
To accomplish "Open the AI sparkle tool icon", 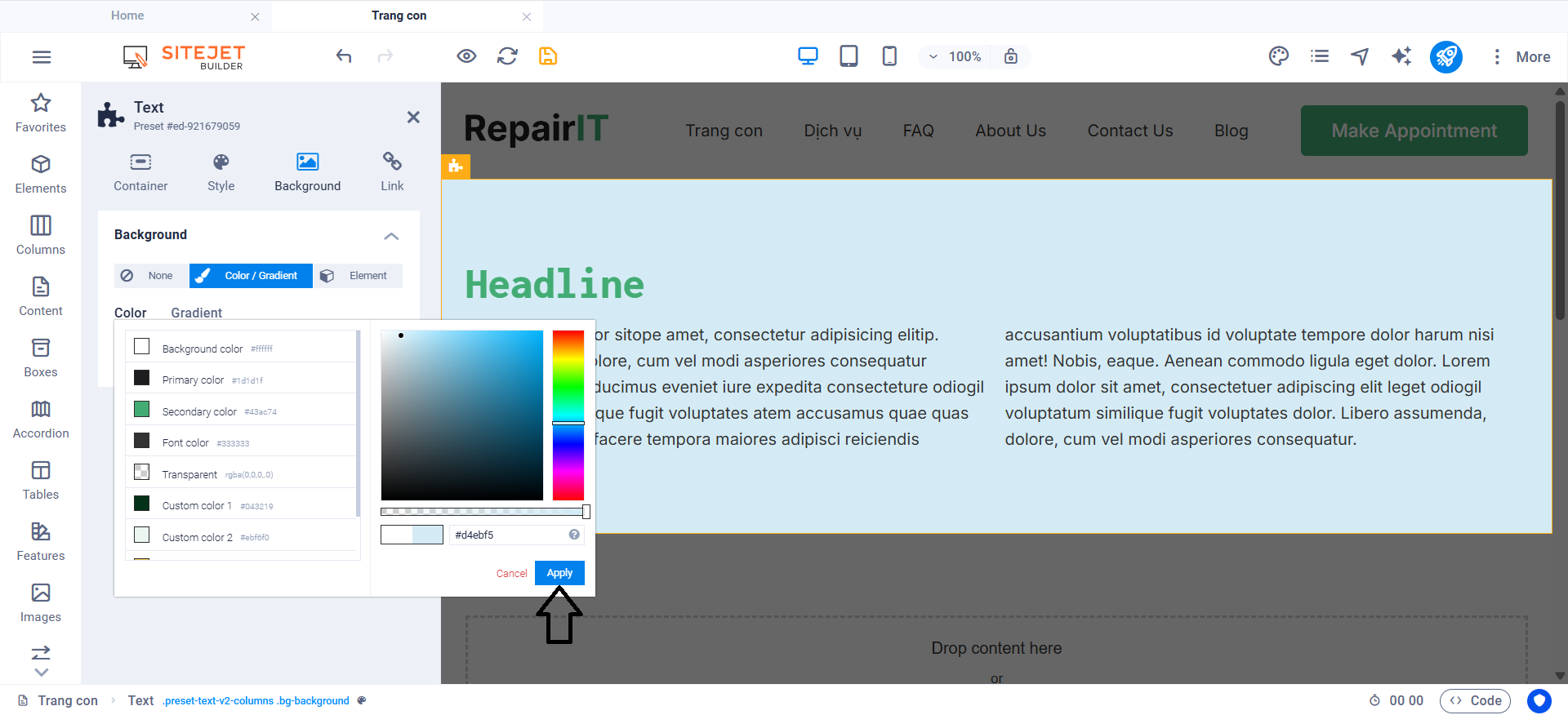I will pyautogui.click(x=1401, y=56).
